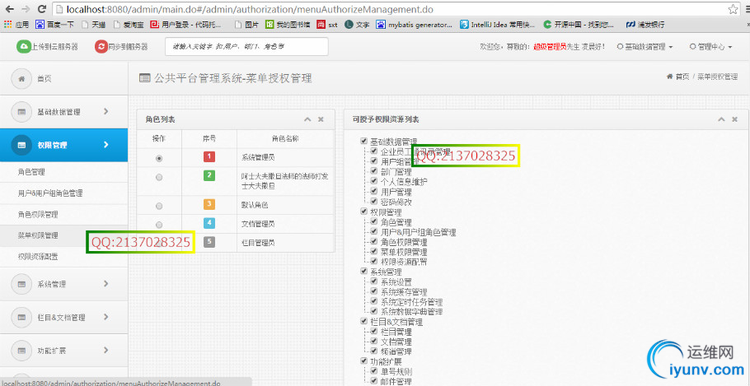The image size is (750, 386).
Task: Click the 首页 home icon in sidebar
Action: point(22,78)
